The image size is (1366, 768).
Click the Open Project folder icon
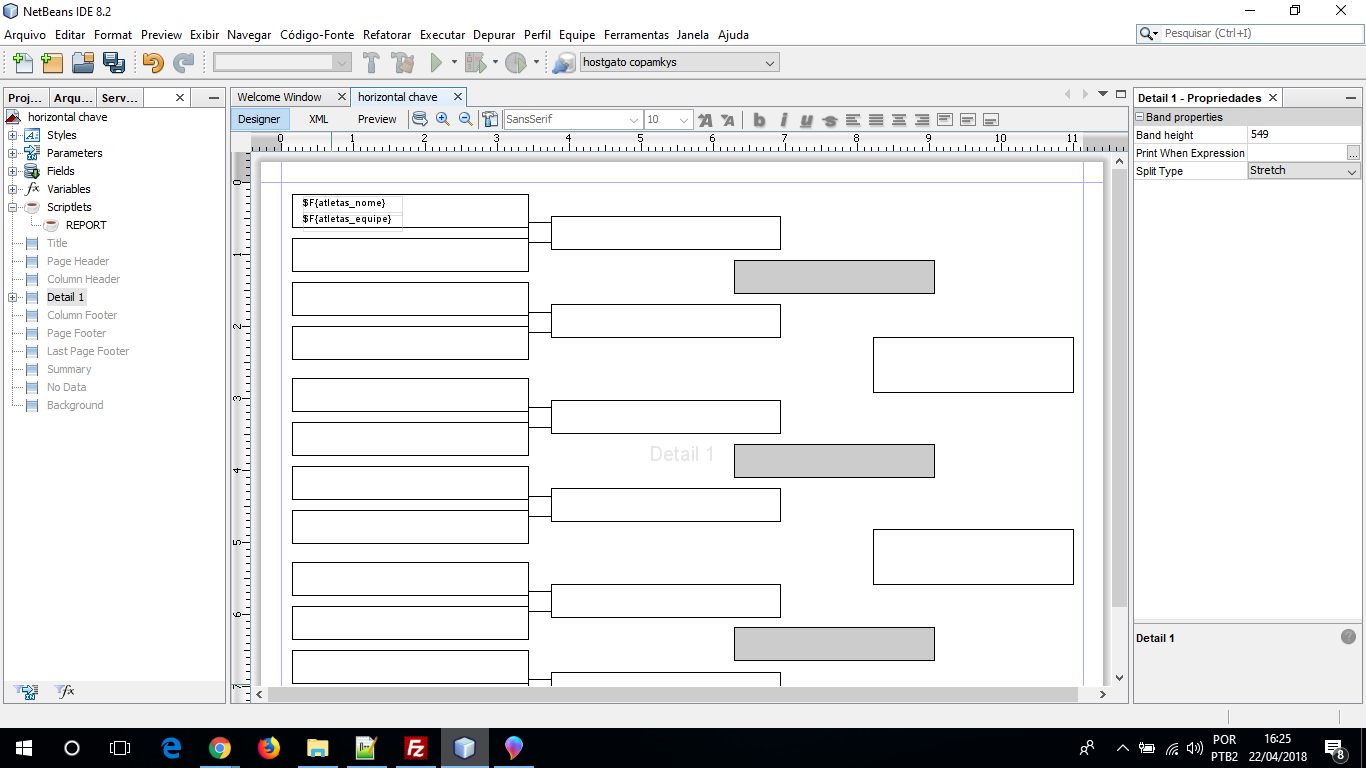[83, 62]
